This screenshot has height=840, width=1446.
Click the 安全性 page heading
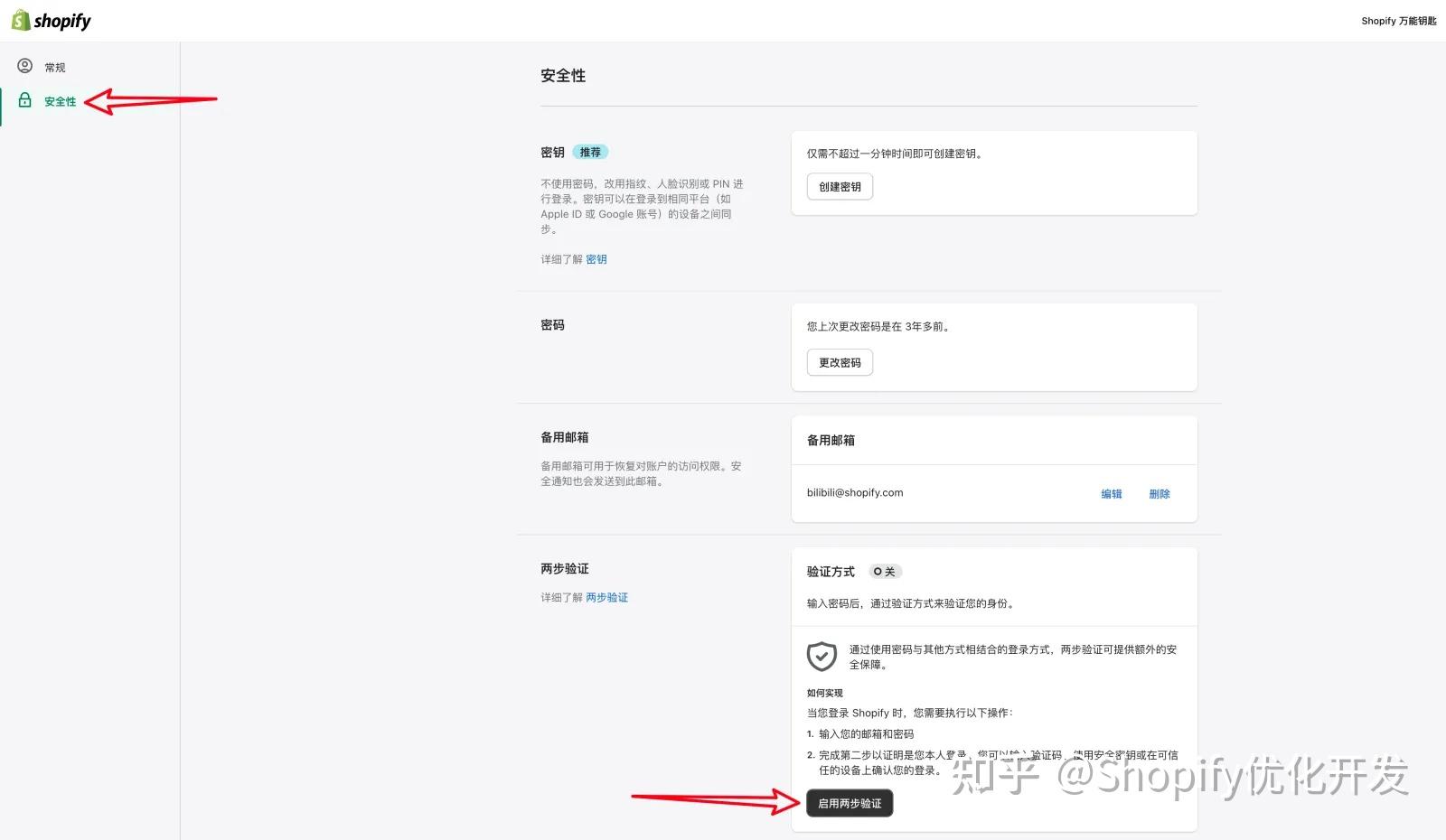563,76
